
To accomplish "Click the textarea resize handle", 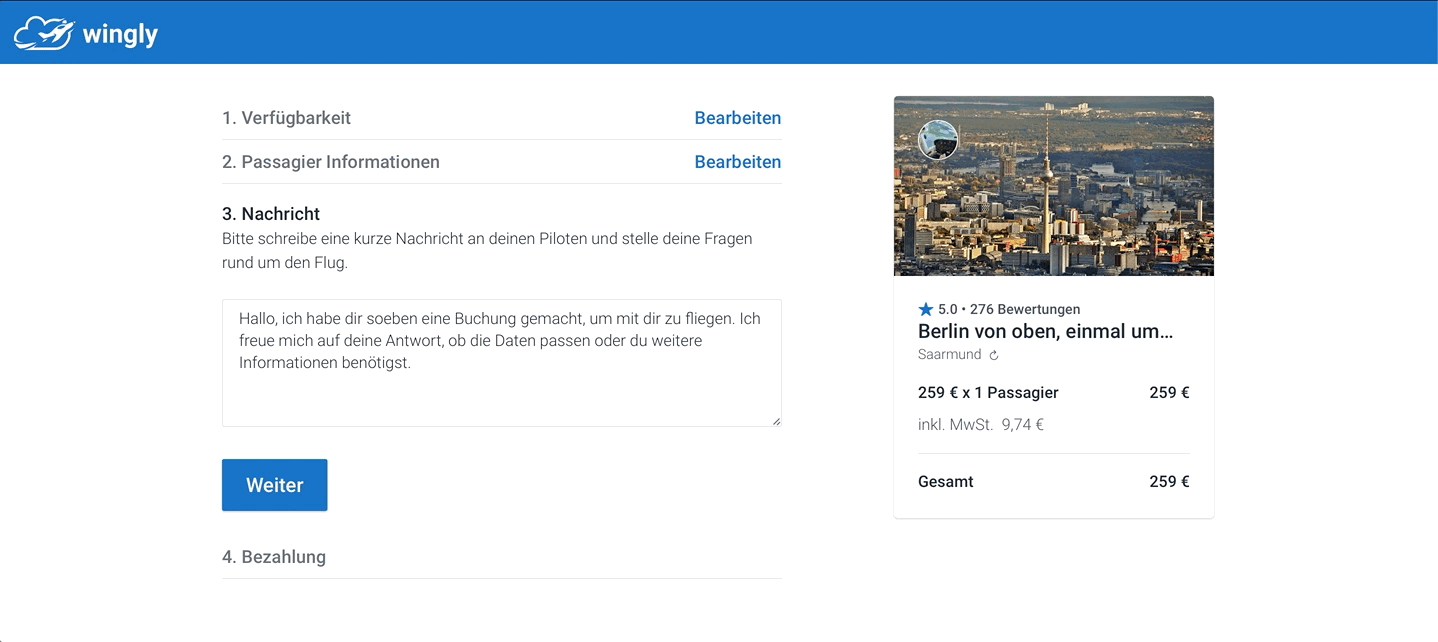I will click(x=776, y=421).
